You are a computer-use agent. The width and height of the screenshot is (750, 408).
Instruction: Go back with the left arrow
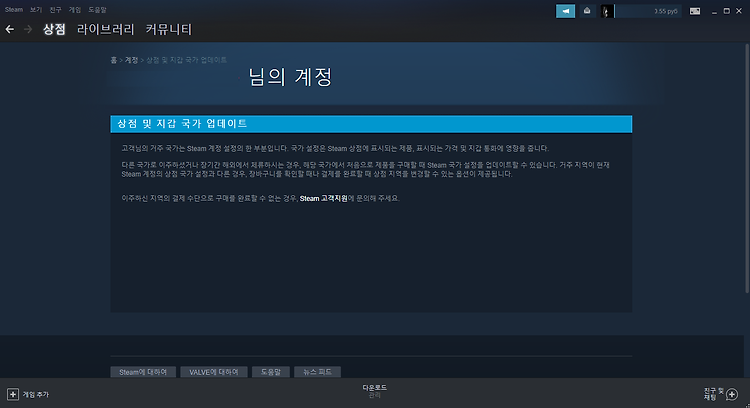click(x=10, y=30)
